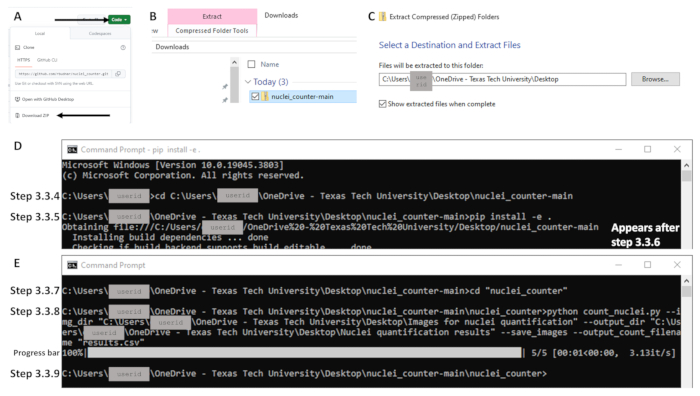Collapse the Today (3) group chevron
700x396 pixels.
pos(248,82)
